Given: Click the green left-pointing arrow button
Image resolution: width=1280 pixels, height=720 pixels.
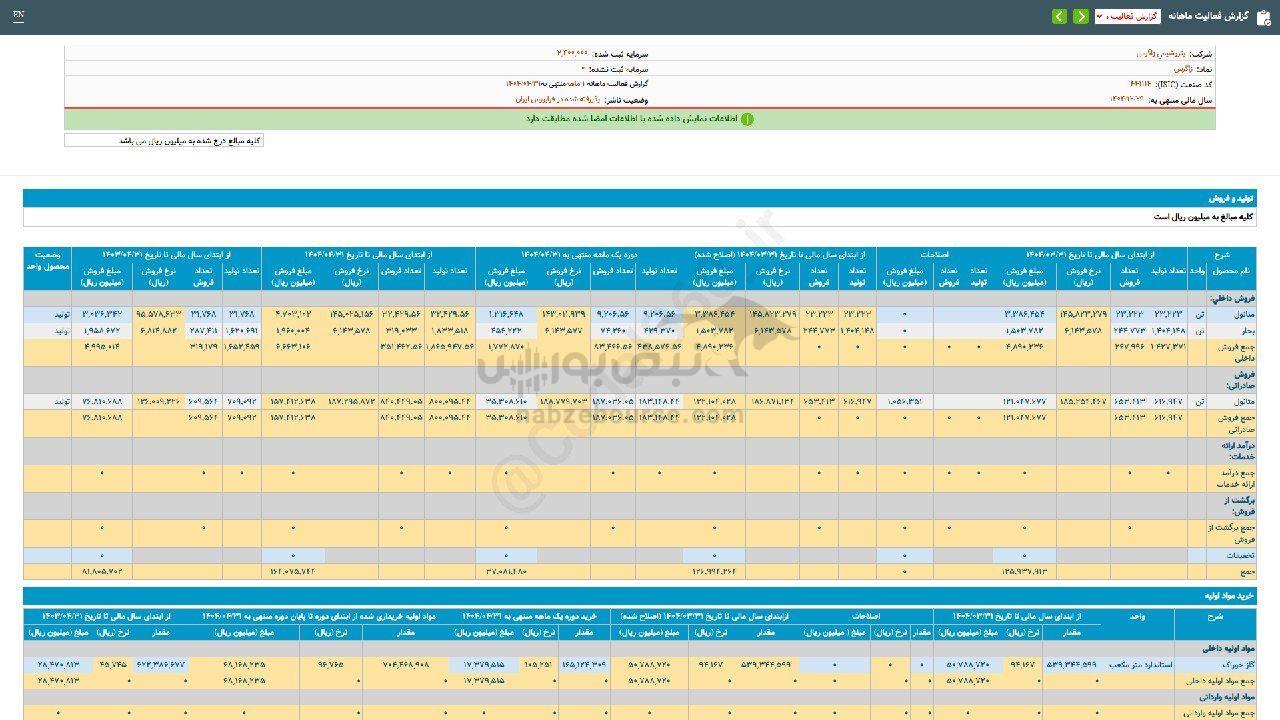Looking at the screenshot, I should pos(1059,17).
